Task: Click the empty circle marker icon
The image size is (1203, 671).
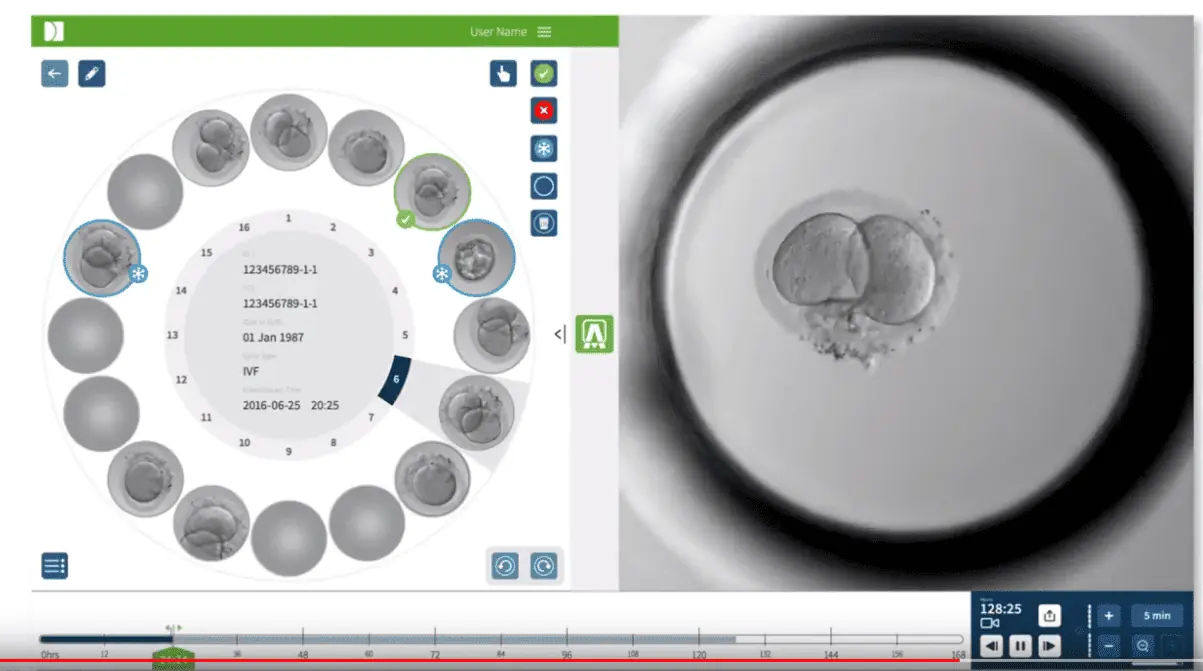Action: click(544, 186)
